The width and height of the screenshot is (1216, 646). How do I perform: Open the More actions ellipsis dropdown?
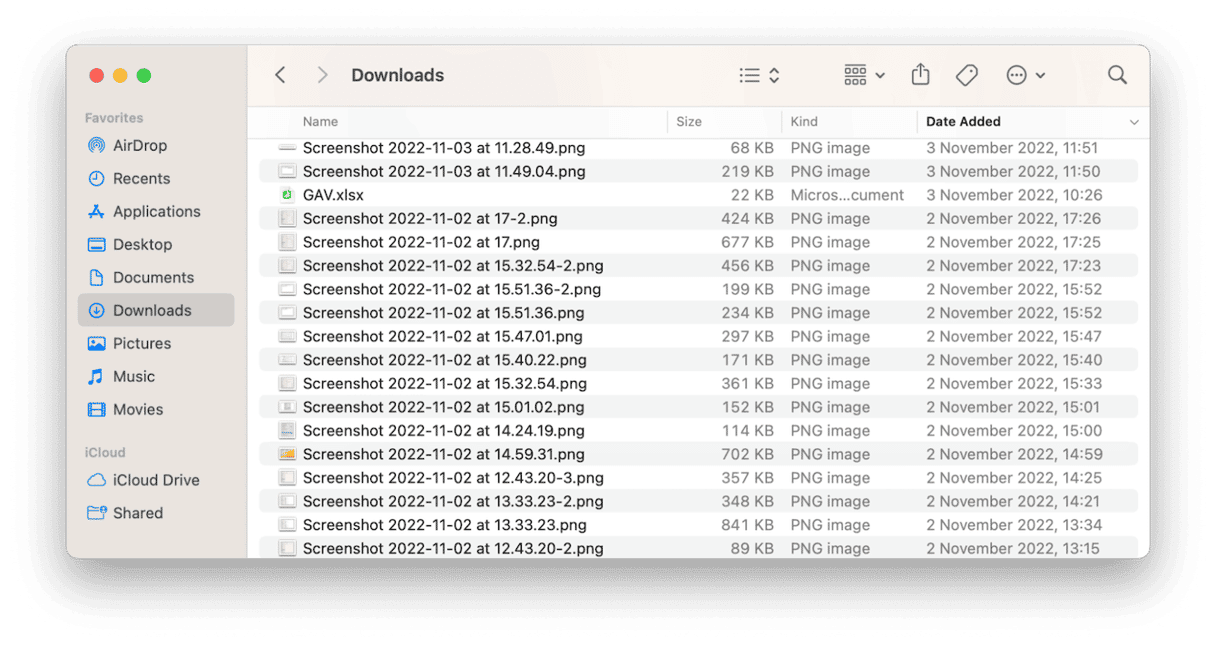tap(1024, 75)
